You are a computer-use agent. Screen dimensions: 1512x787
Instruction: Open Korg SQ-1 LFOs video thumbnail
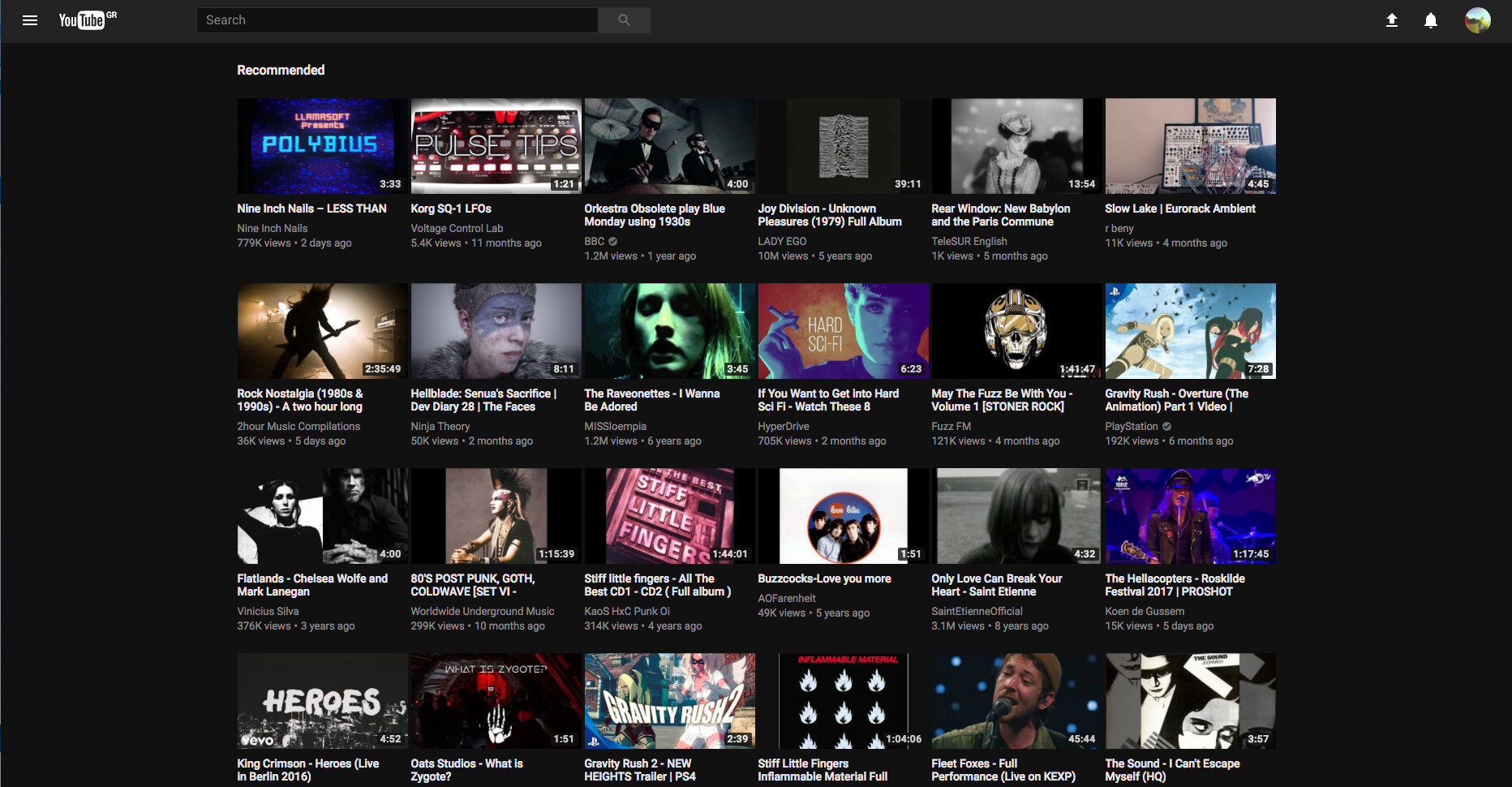point(496,146)
